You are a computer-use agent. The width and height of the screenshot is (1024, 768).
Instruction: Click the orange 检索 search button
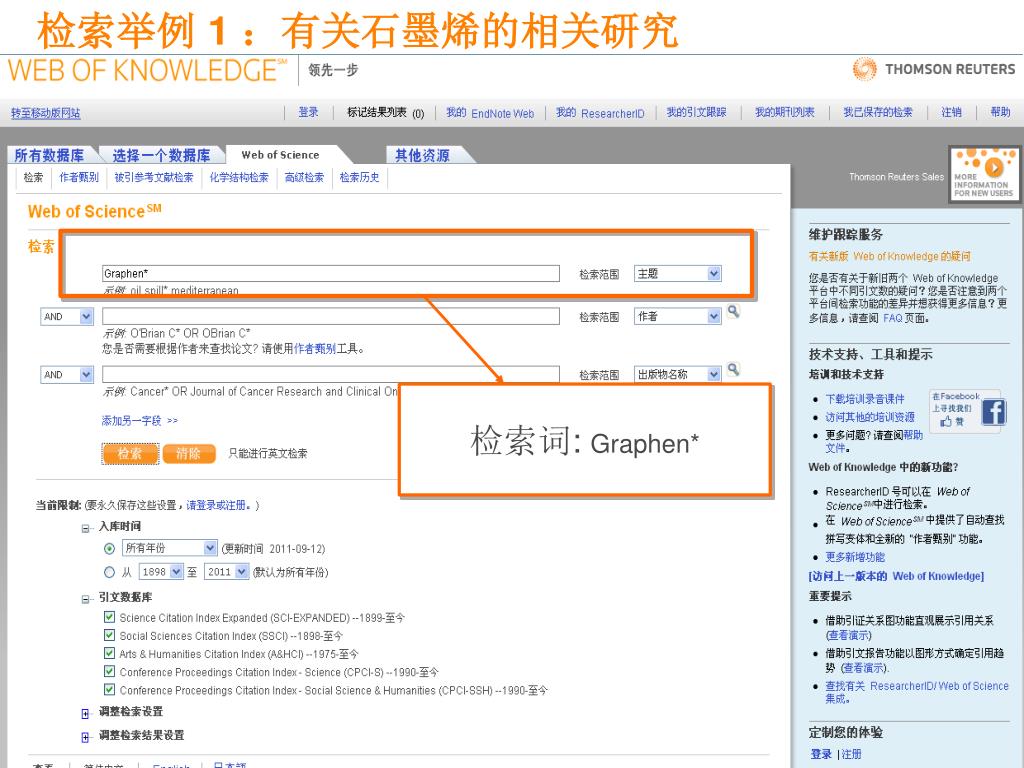click(130, 453)
